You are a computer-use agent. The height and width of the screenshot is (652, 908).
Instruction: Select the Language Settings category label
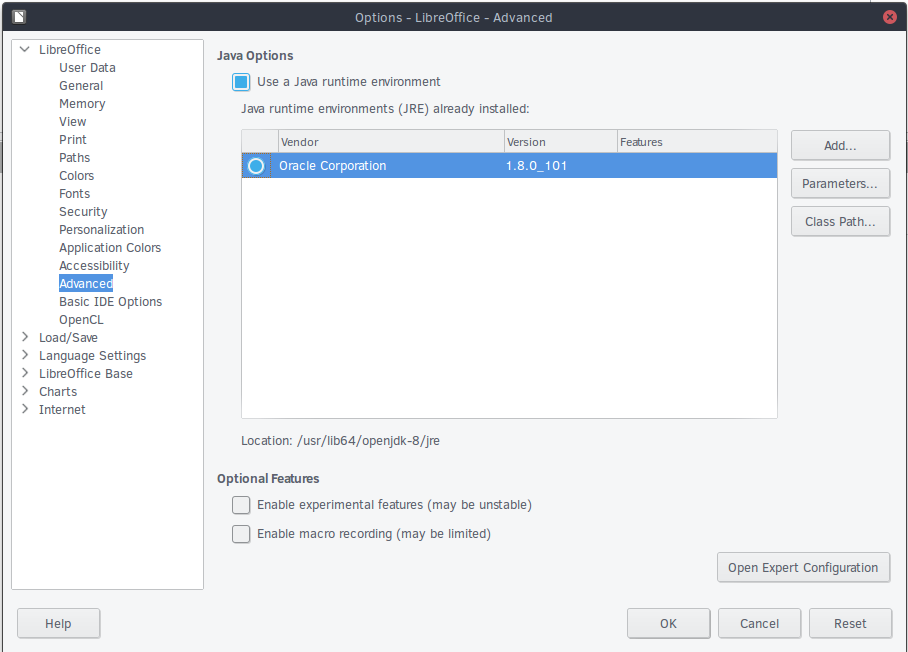[93, 356]
